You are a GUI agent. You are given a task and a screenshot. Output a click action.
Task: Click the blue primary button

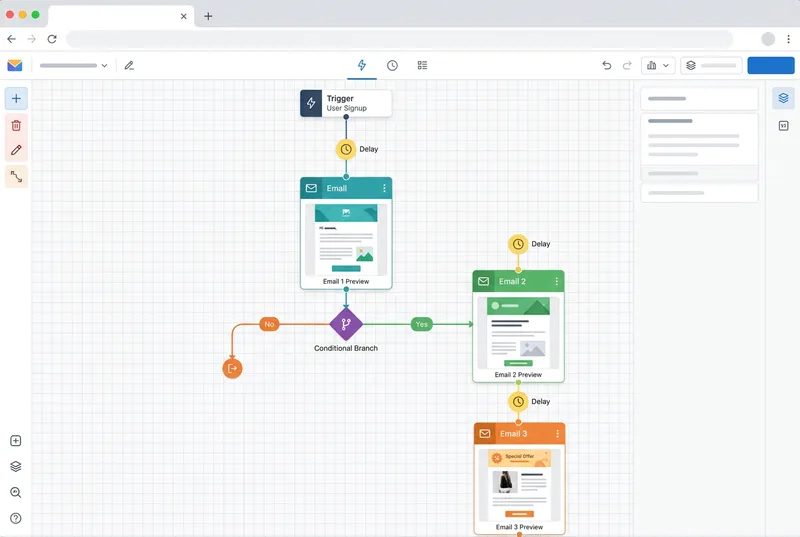(x=770, y=65)
